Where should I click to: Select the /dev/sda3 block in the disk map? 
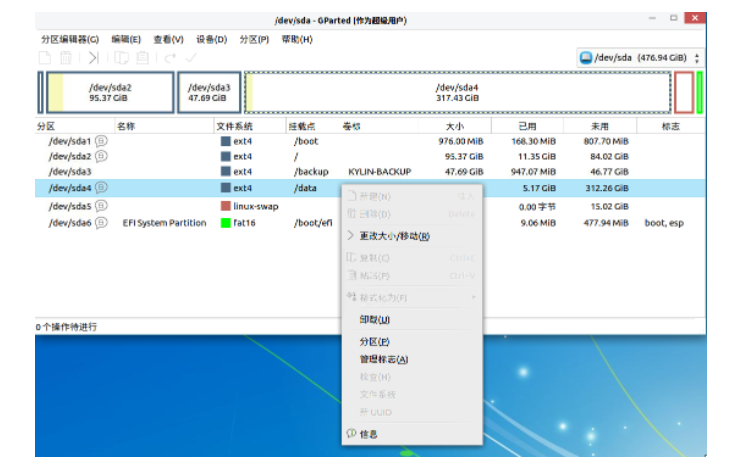(209, 92)
